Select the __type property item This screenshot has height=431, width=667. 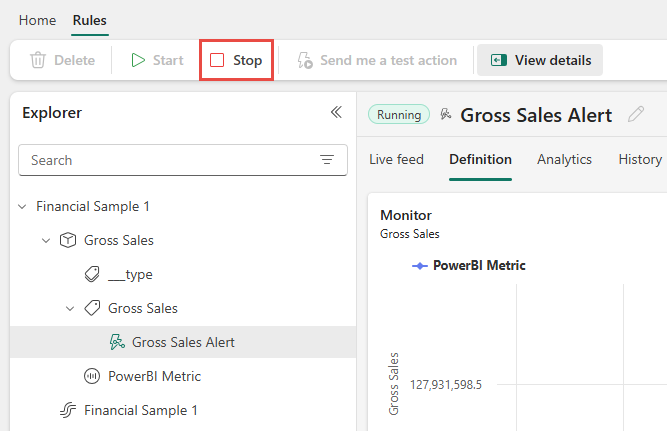(x=130, y=274)
